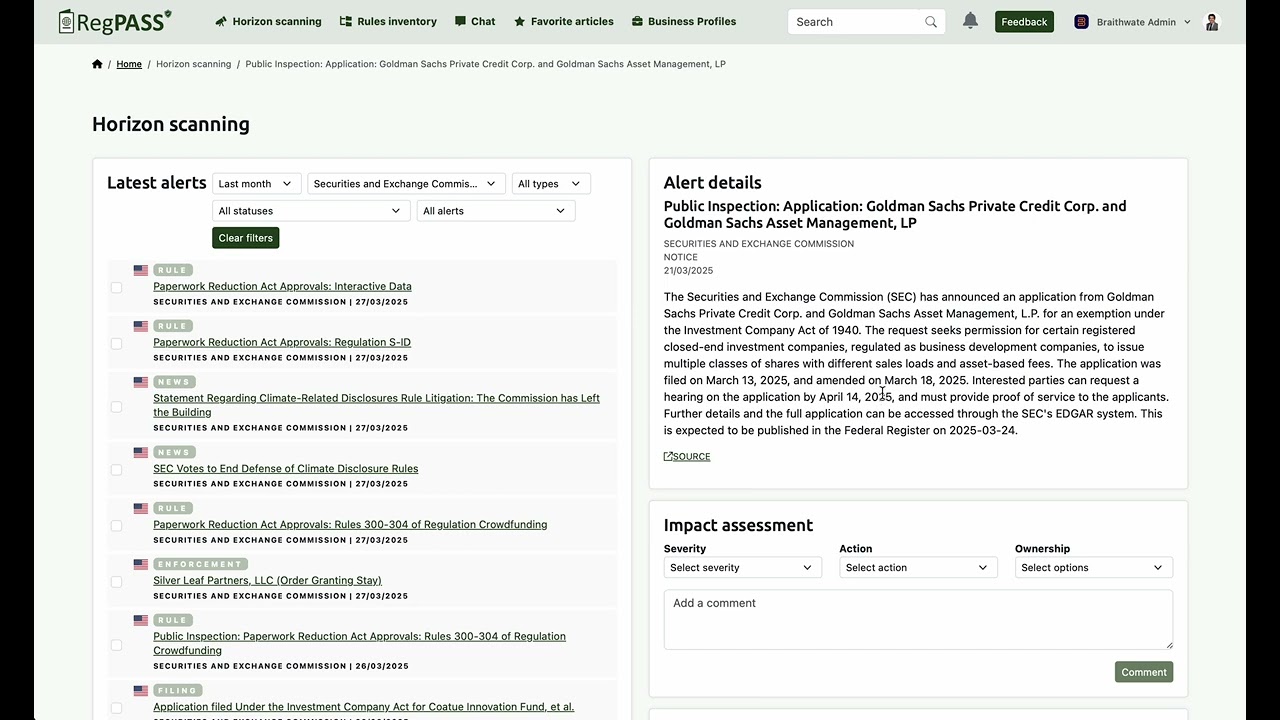Click the Home breadcrumb link

coord(129,64)
